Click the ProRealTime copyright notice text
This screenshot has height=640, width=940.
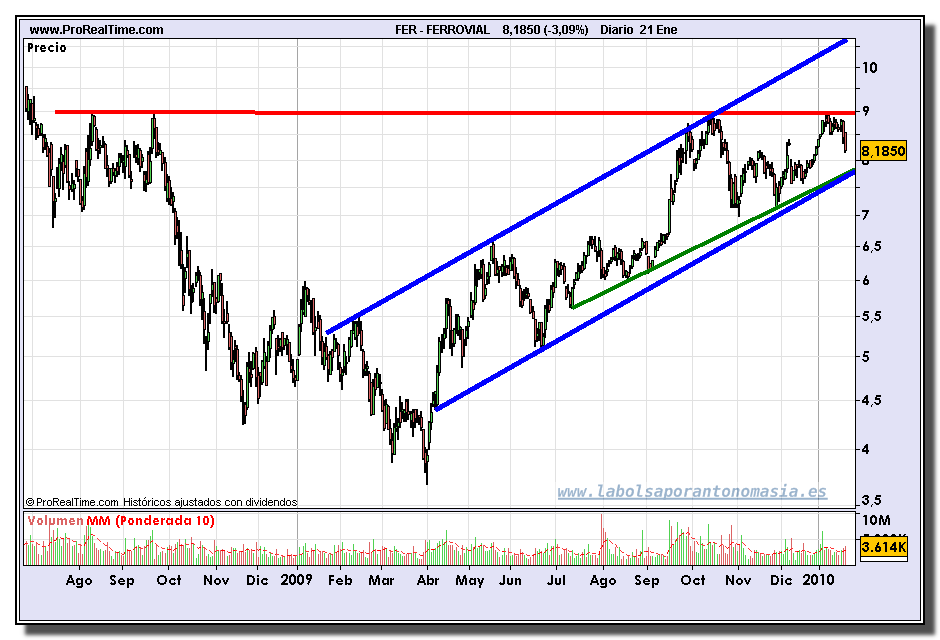click(x=161, y=502)
